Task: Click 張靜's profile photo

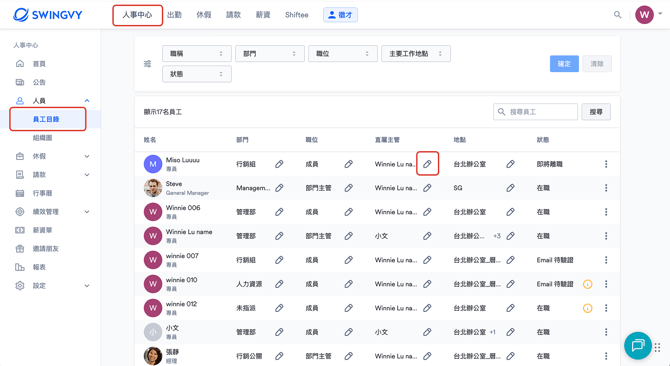Action: coord(153,356)
